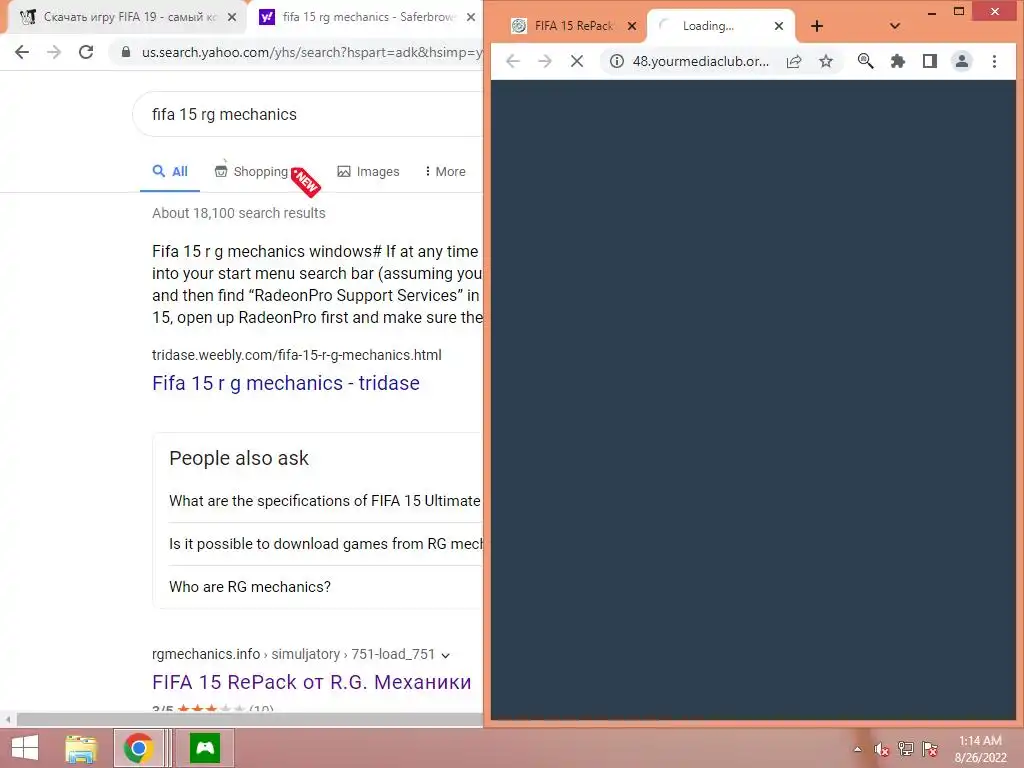Share this page from the address bar

pos(793,61)
